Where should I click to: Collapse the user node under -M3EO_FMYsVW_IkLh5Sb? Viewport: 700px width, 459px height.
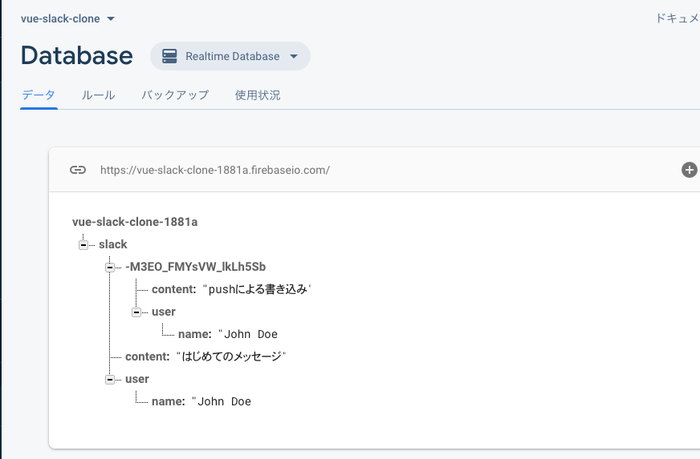[137, 312]
